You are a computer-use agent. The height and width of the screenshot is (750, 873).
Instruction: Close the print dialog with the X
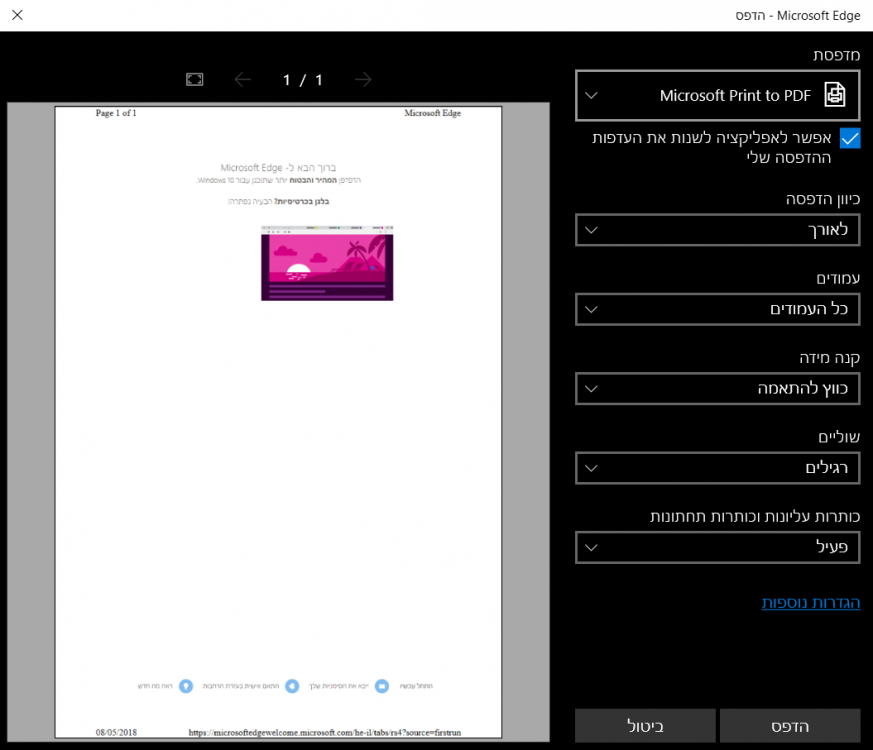coord(17,15)
